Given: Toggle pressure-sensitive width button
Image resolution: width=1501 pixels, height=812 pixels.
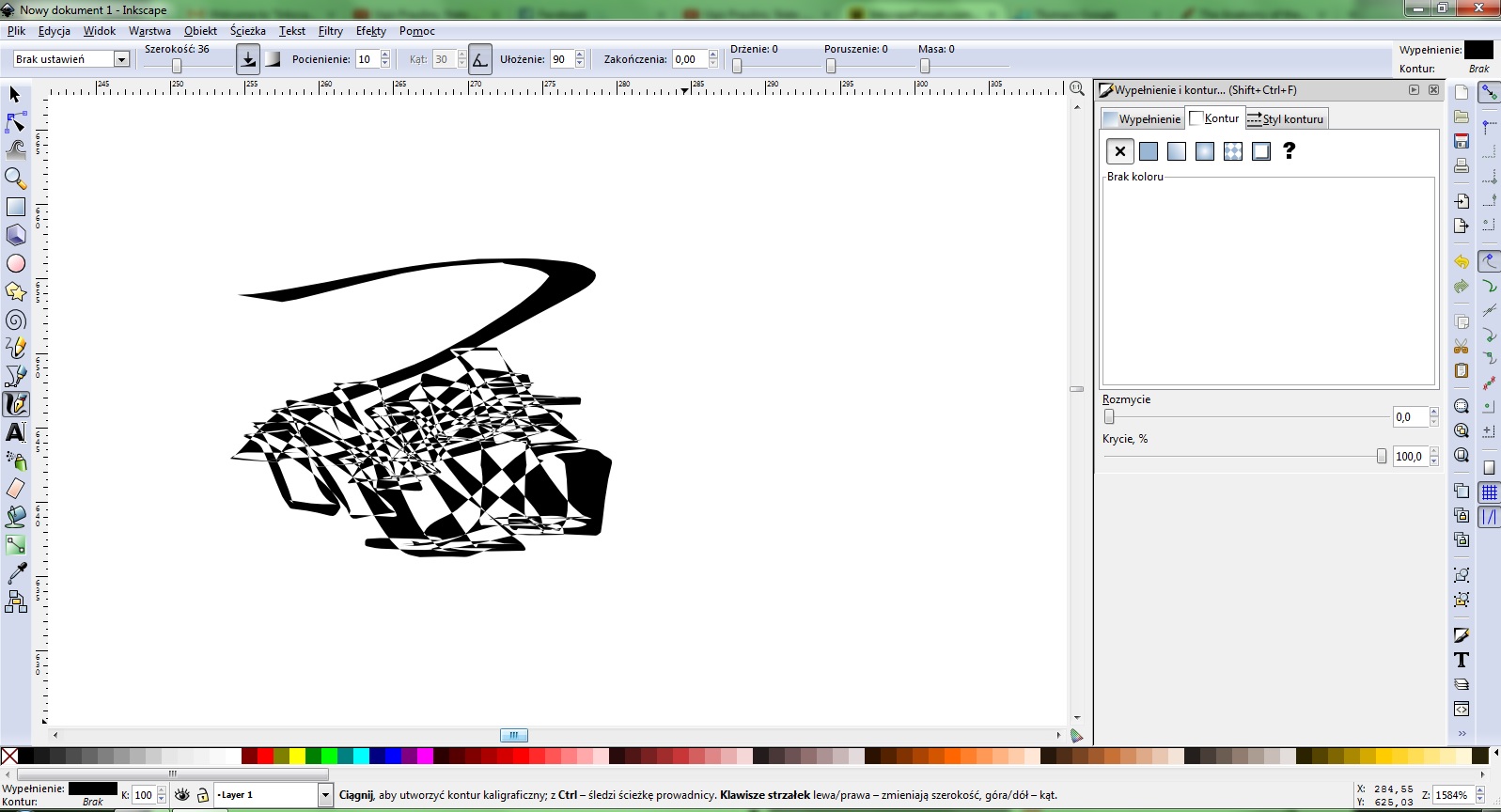Looking at the screenshot, I should coord(247,59).
